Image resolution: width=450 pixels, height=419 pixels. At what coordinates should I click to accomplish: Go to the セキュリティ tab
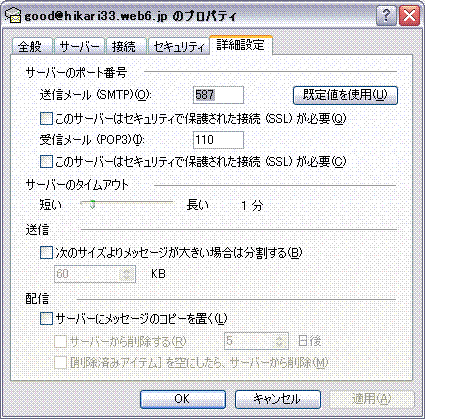[x=178, y=46]
